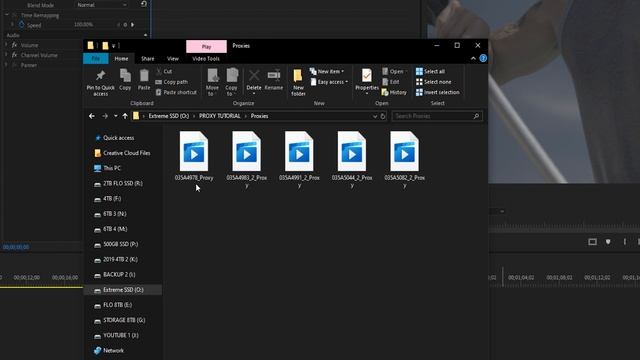Click PROXY TUTORIAL breadcrumb
The image size is (640, 360).
coord(220,116)
